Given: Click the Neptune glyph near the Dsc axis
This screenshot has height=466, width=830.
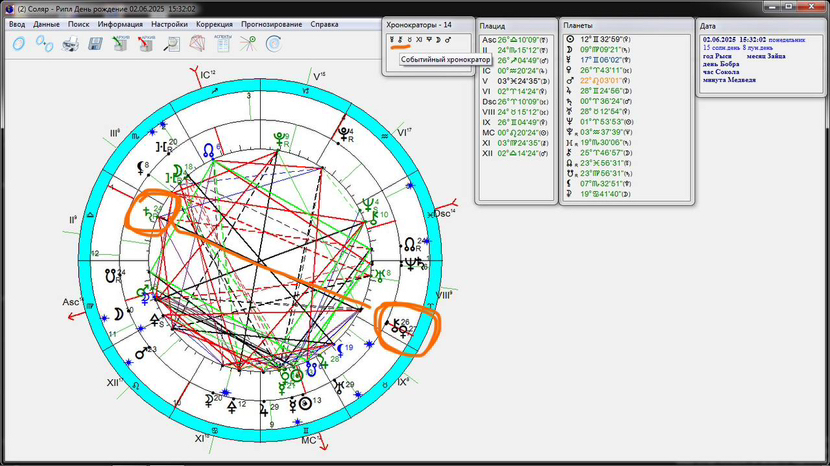Looking at the screenshot, I should (x=410, y=263).
